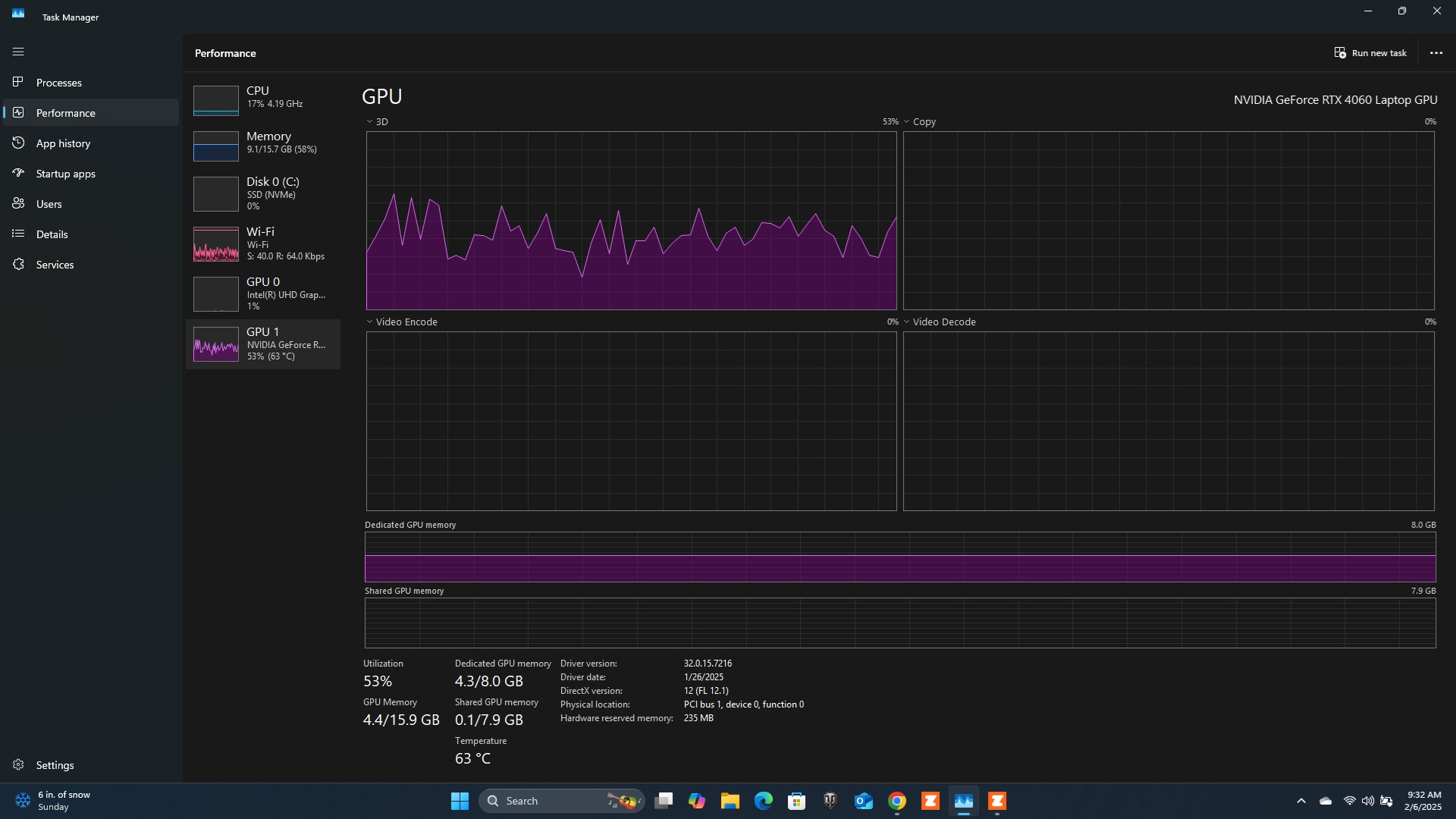Open Settings gear in sidebar
Screen dimensions: 1456x819
[x=18, y=764]
